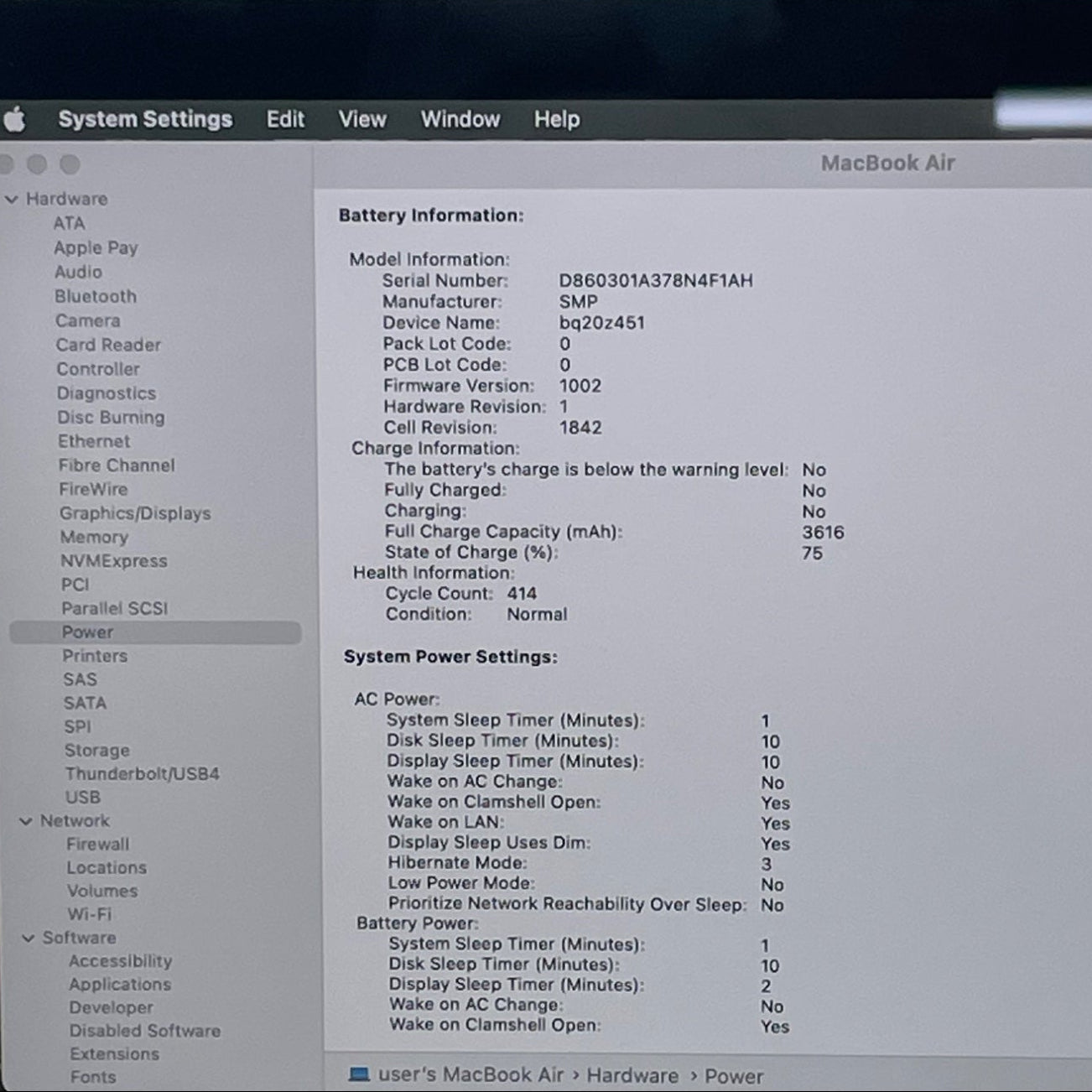This screenshot has height=1092, width=1092.
Task: Open the System Settings menu
Action: (145, 119)
